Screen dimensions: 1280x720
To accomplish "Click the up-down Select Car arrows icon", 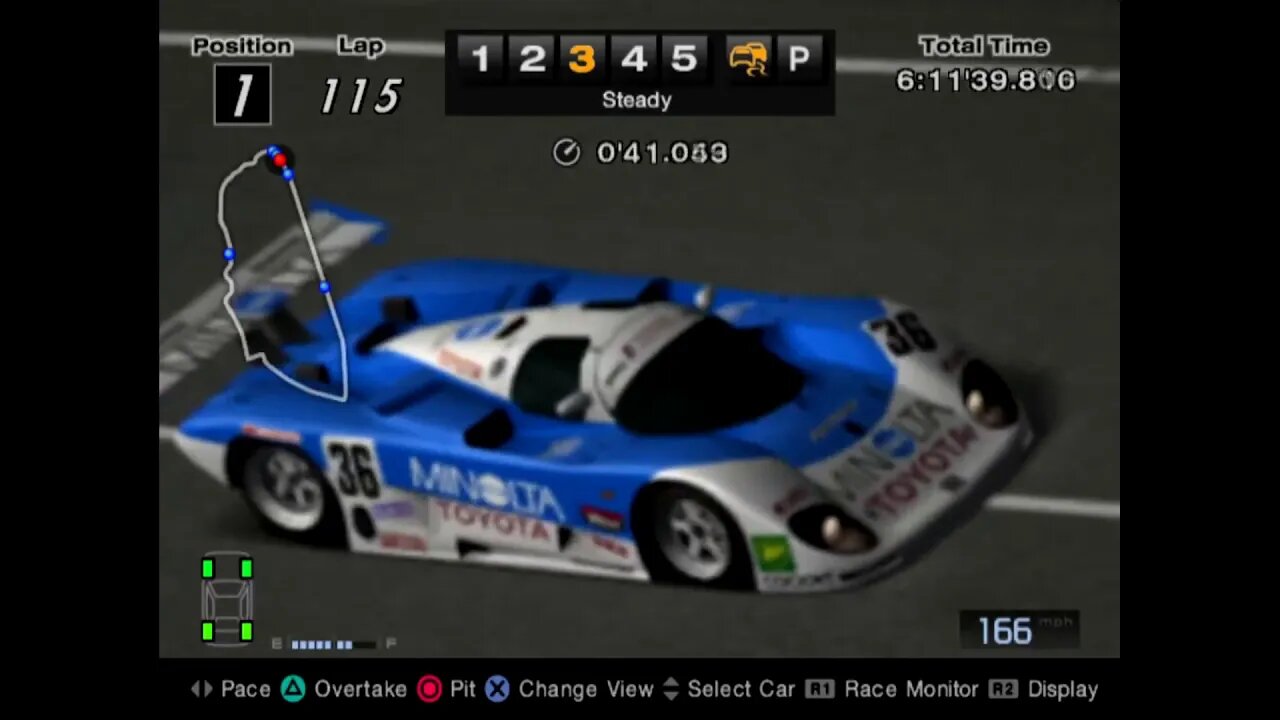I will [671, 689].
